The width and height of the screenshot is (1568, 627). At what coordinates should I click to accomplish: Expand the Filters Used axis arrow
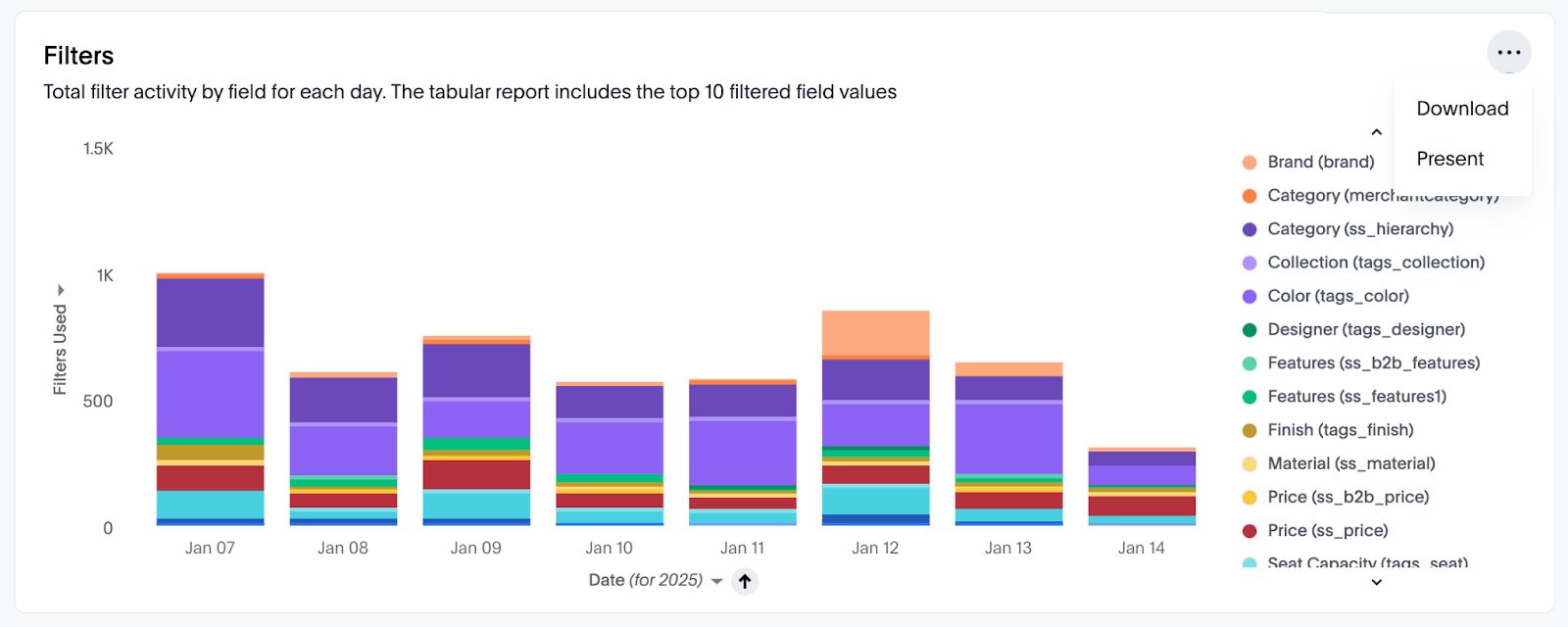tap(61, 290)
